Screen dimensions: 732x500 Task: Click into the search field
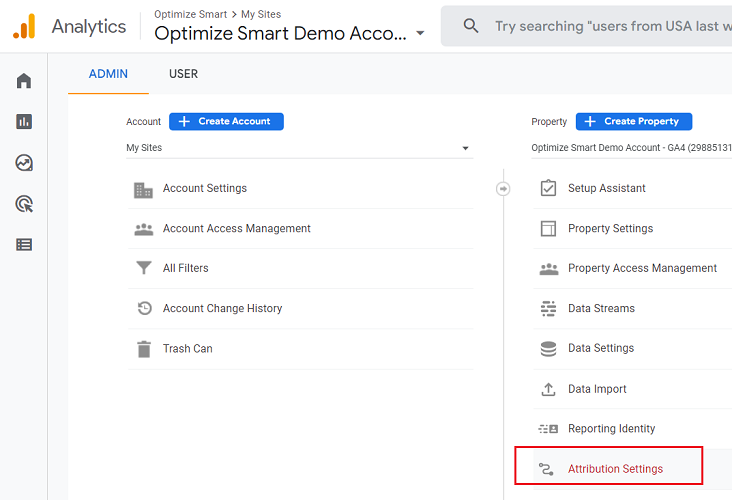(586, 26)
